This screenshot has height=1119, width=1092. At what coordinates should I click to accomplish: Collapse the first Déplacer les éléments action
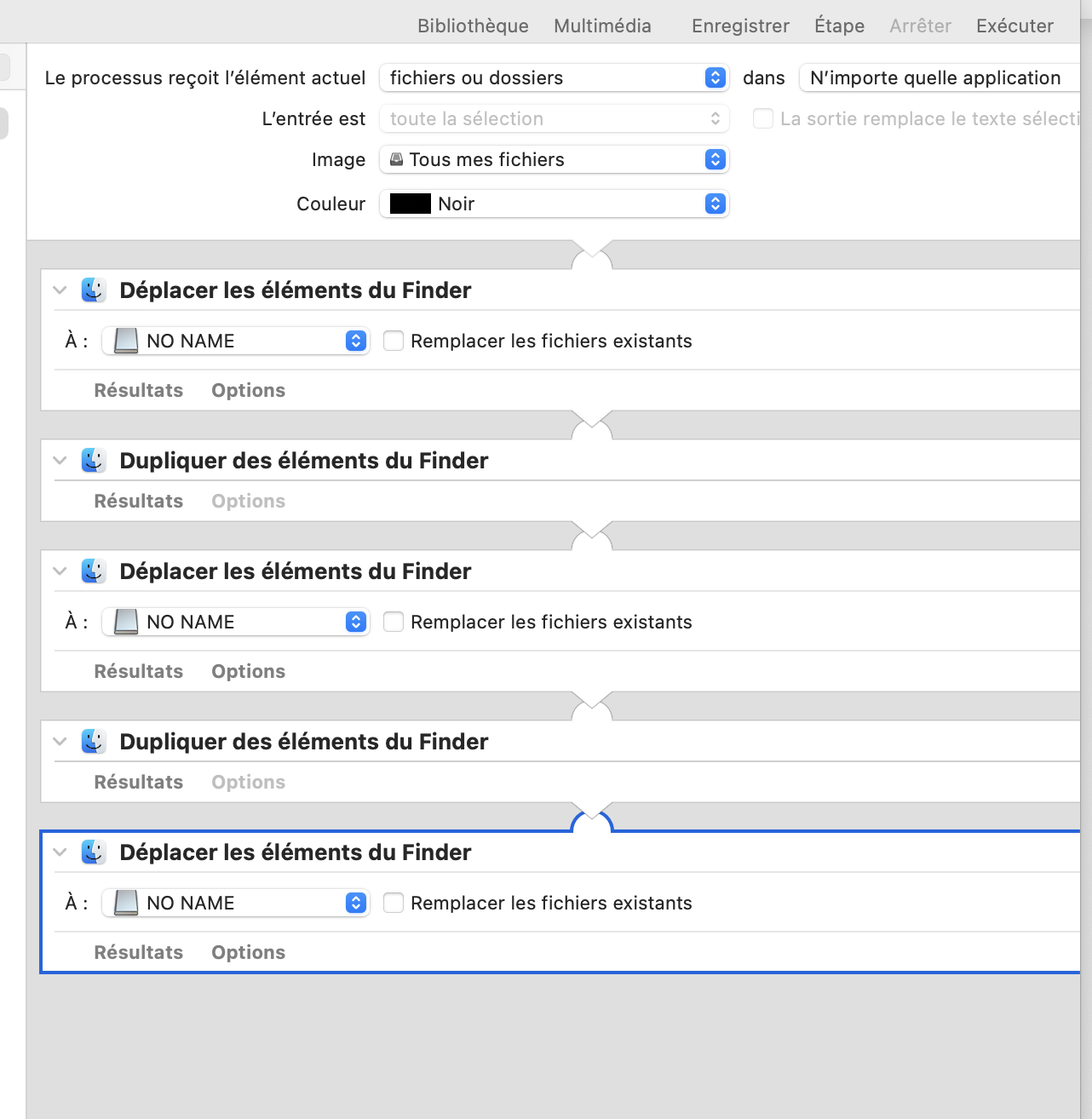(60, 290)
